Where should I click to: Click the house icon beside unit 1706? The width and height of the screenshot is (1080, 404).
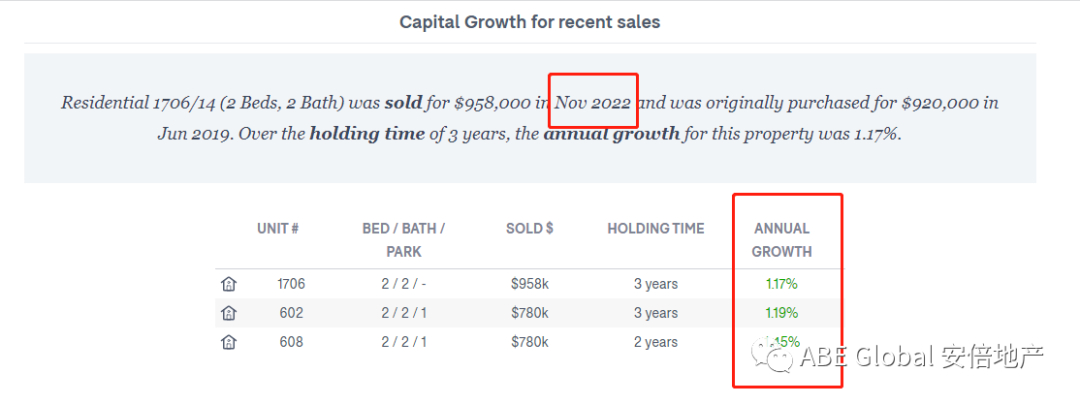click(229, 284)
